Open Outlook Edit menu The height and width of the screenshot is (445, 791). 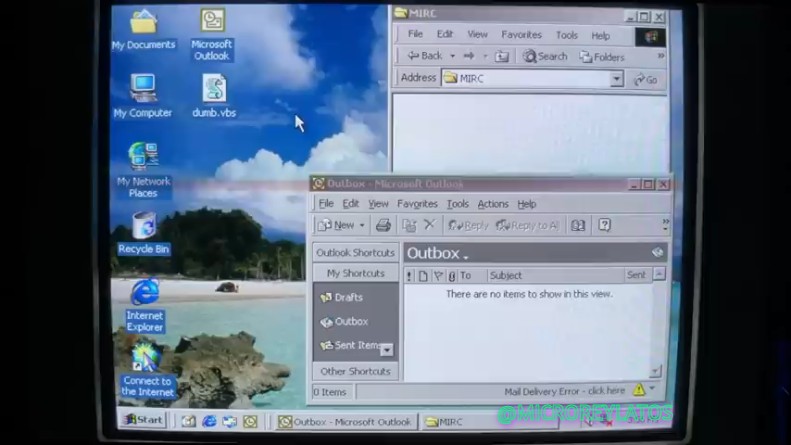pyautogui.click(x=351, y=203)
